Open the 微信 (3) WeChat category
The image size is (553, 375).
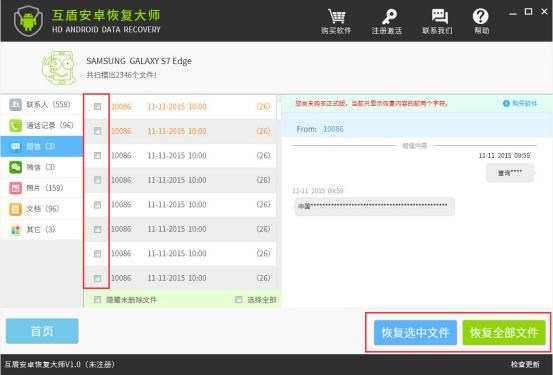coord(42,167)
